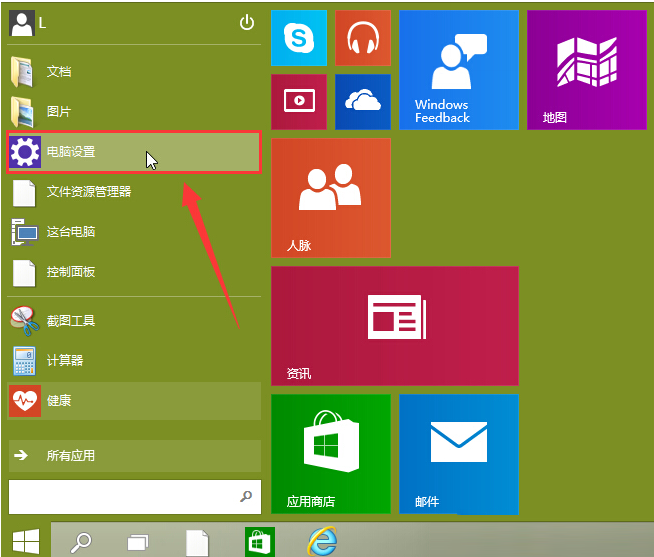654x557 pixels.
Task: Click the power button icon
Action: (x=247, y=23)
